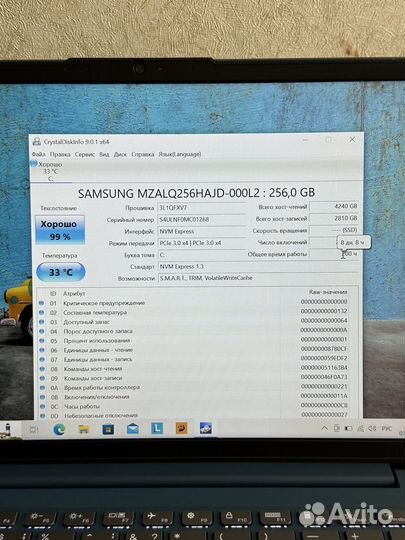Viewport: 405px width, 540px height.
Task: Click the status dot for attribute 04
Action: tap(42, 331)
